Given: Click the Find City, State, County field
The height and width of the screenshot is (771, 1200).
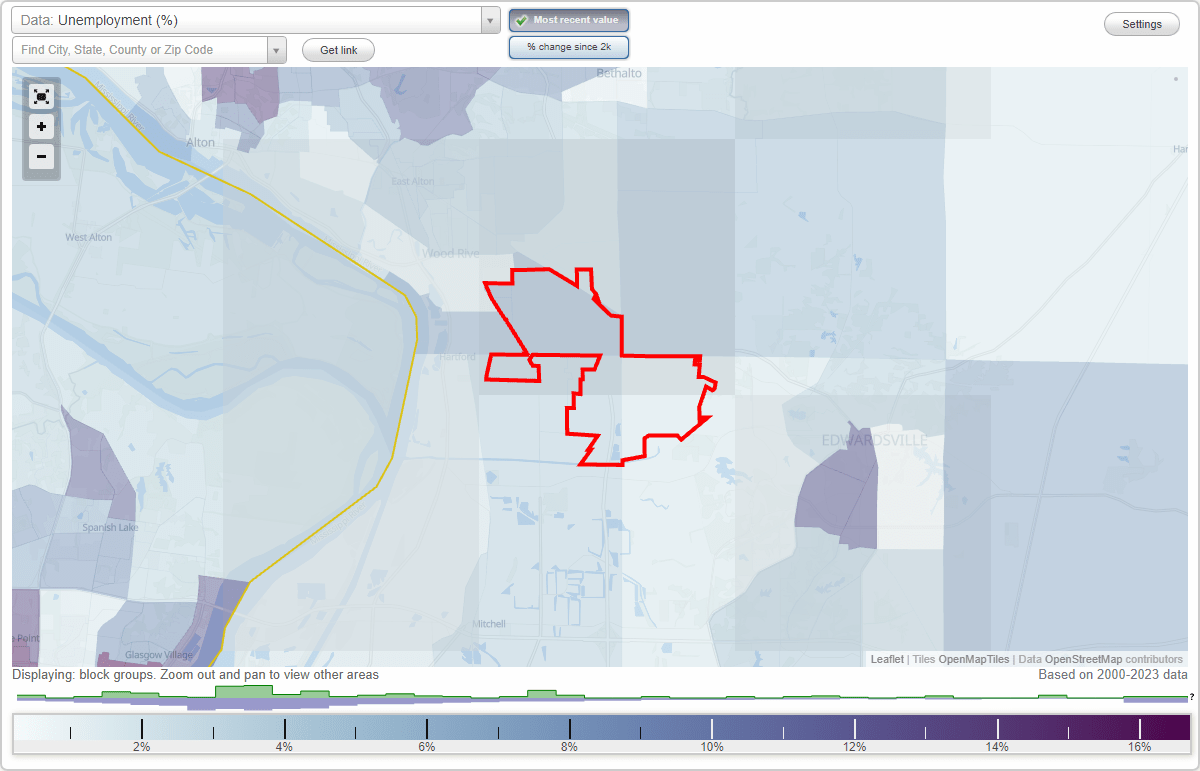Looking at the screenshot, I should [140, 50].
